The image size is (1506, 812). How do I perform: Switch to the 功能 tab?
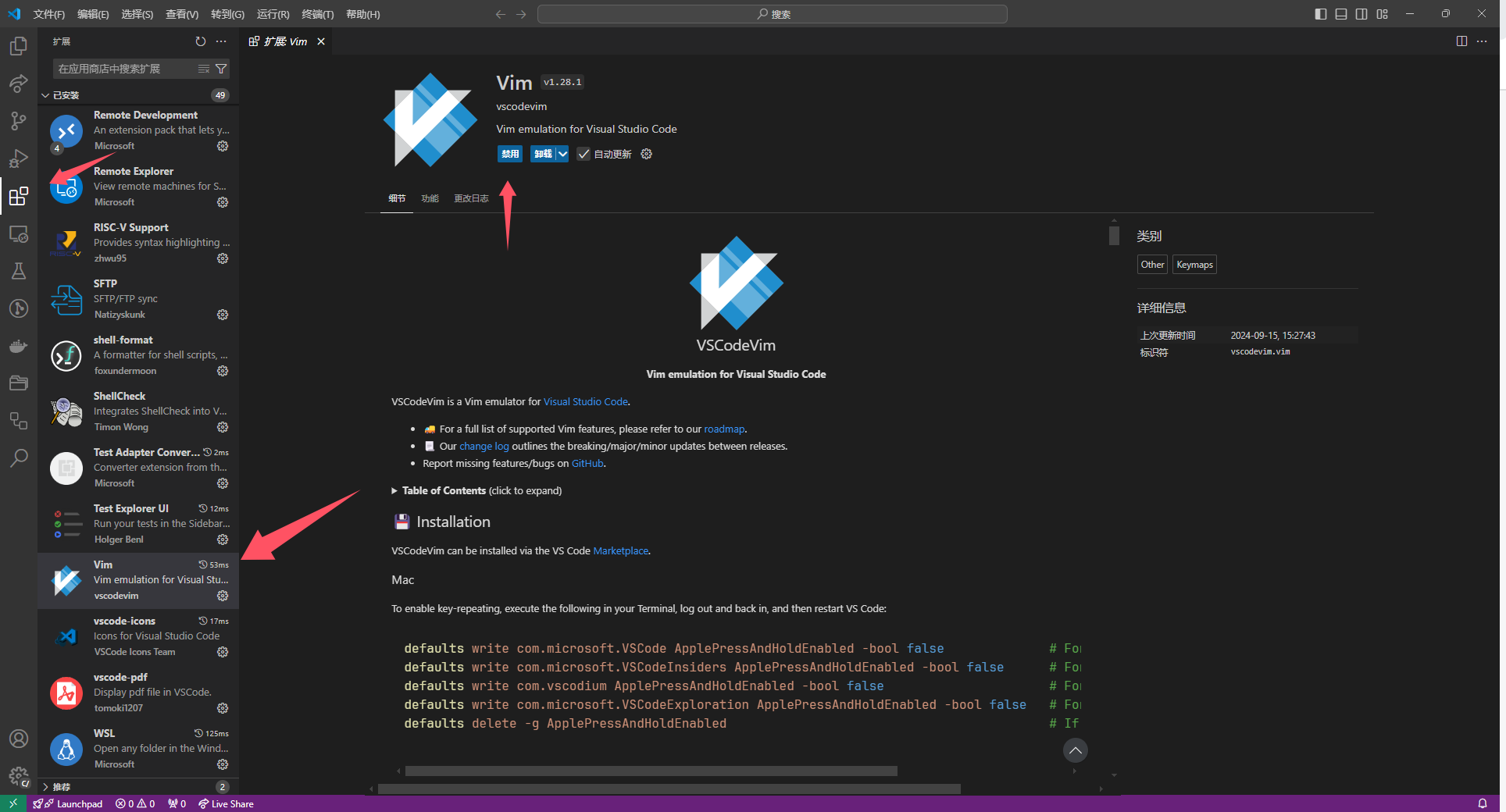coord(430,198)
